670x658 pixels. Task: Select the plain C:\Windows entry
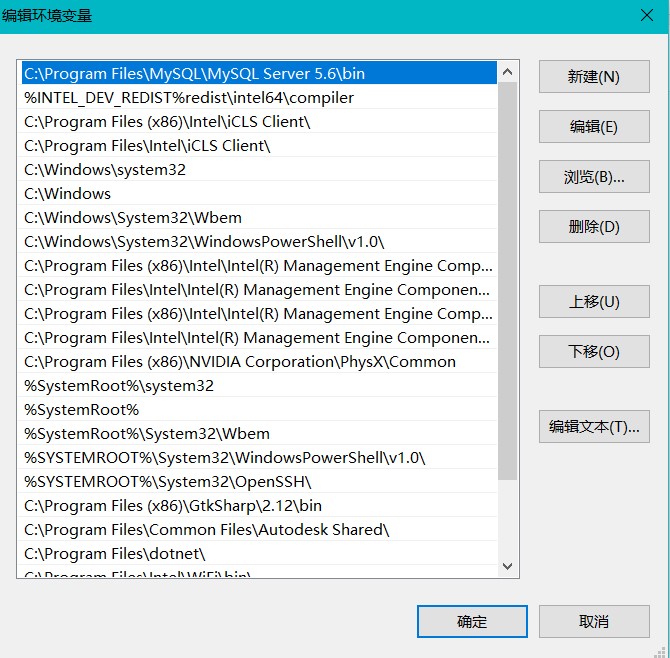click(259, 194)
